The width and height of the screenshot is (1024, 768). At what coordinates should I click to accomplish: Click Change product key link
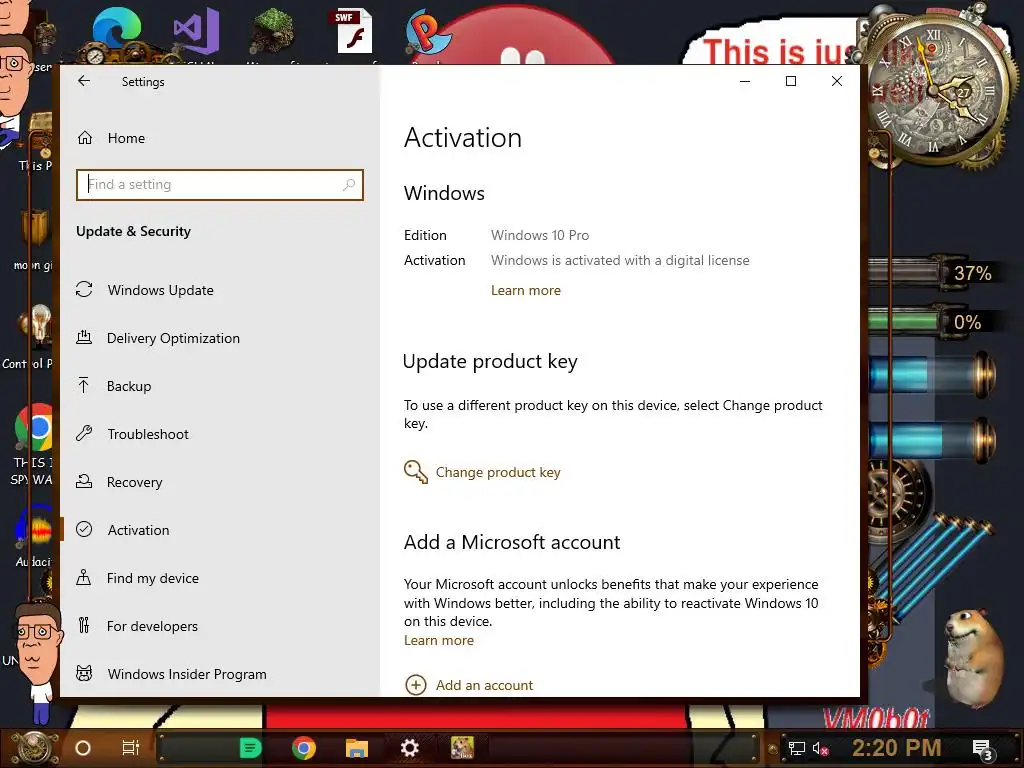(x=498, y=472)
